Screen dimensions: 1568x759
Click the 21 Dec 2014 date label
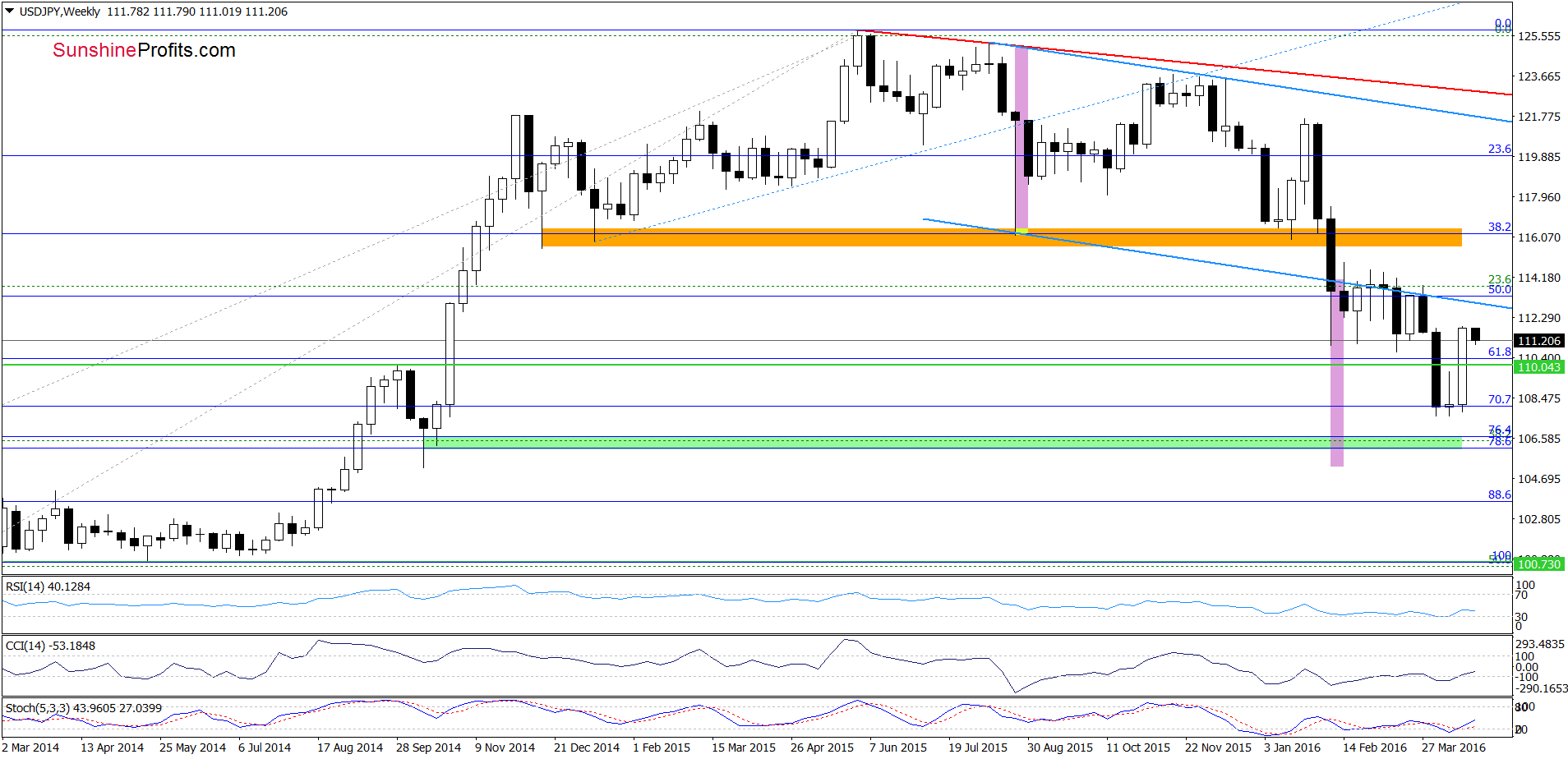coord(587,747)
